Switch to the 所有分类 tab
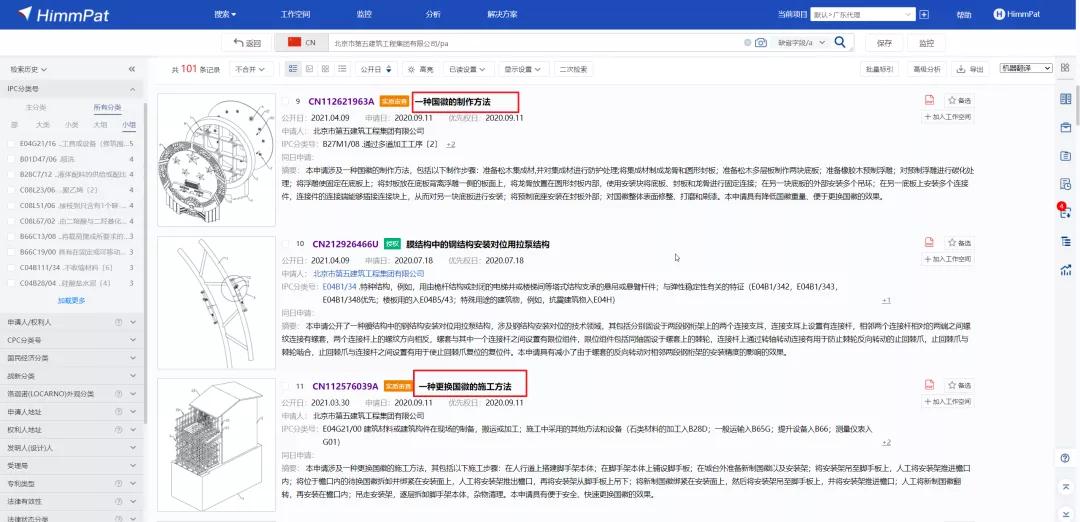The width and height of the screenshot is (1080, 522). click(107, 107)
